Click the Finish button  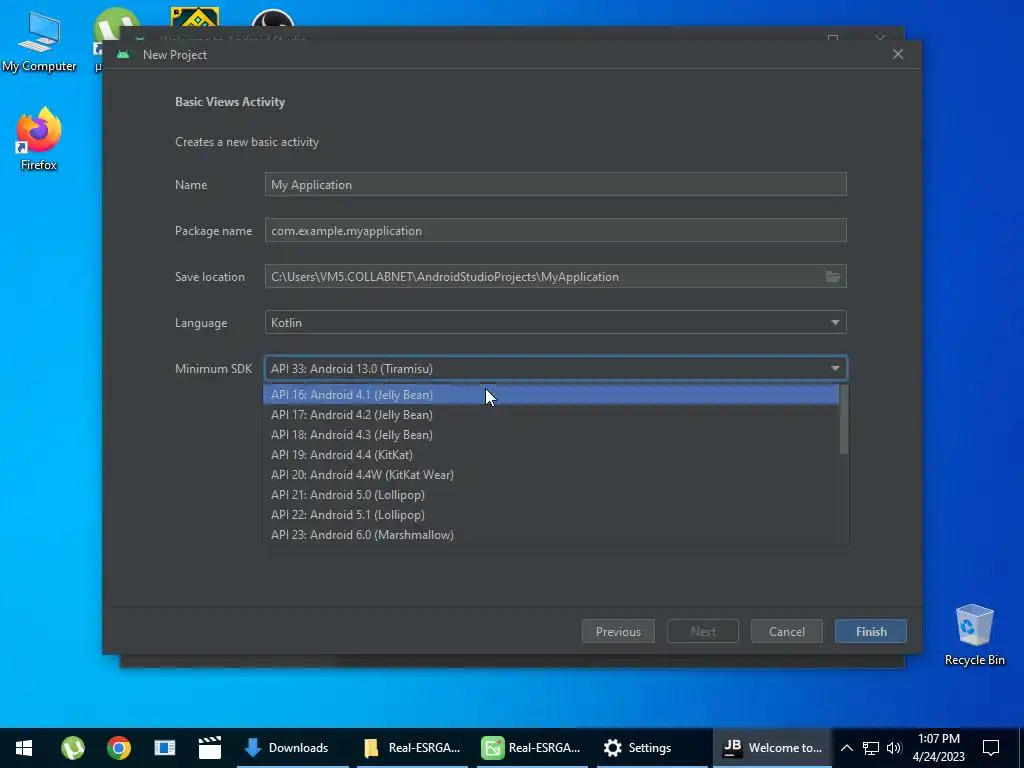pos(871,632)
